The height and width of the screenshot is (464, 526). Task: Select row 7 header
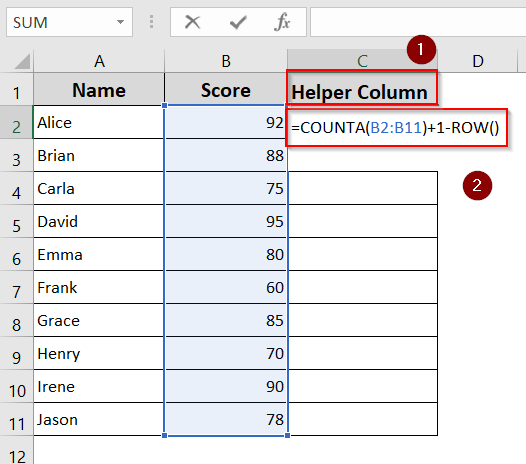point(16,287)
